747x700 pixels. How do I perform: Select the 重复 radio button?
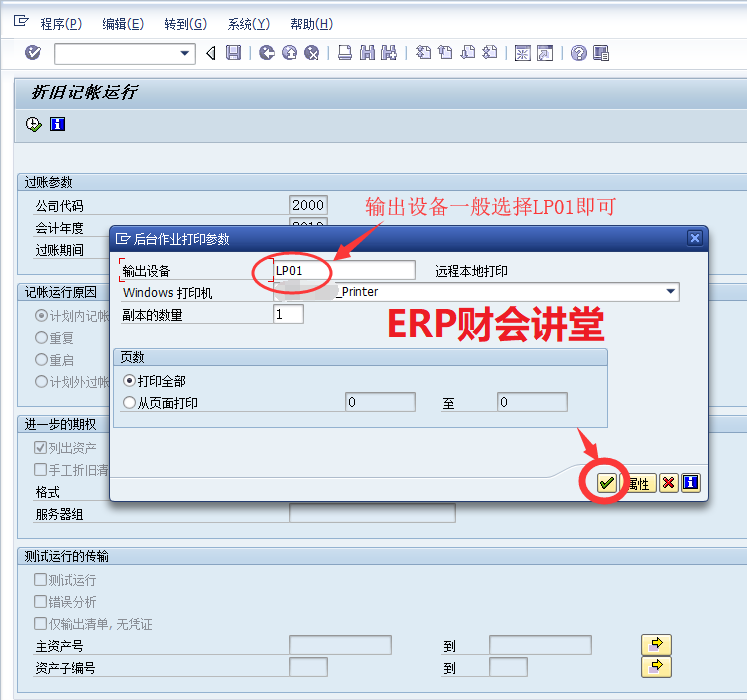[x=41, y=337]
